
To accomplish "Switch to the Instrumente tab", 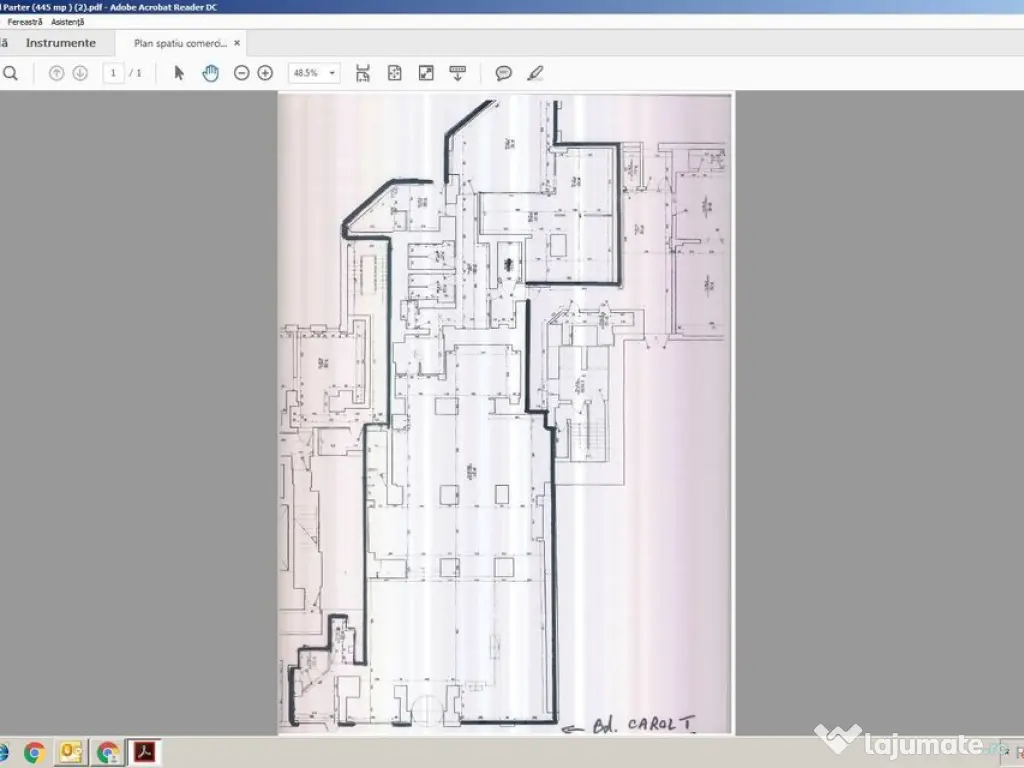I will point(62,43).
